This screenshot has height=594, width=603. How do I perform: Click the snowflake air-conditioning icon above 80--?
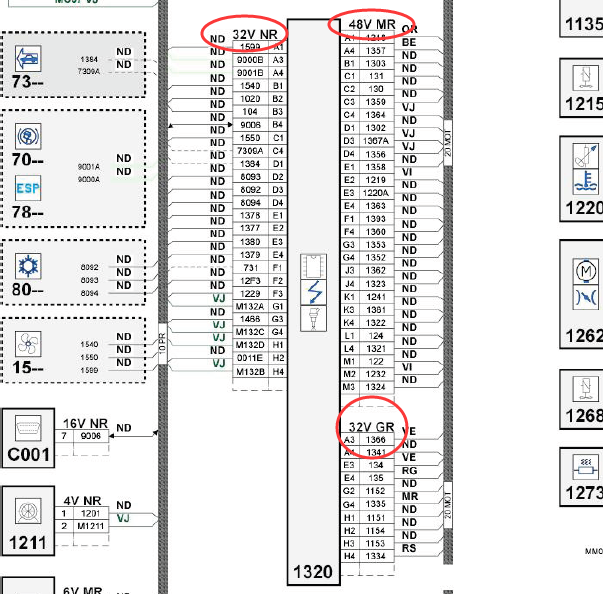point(28,266)
